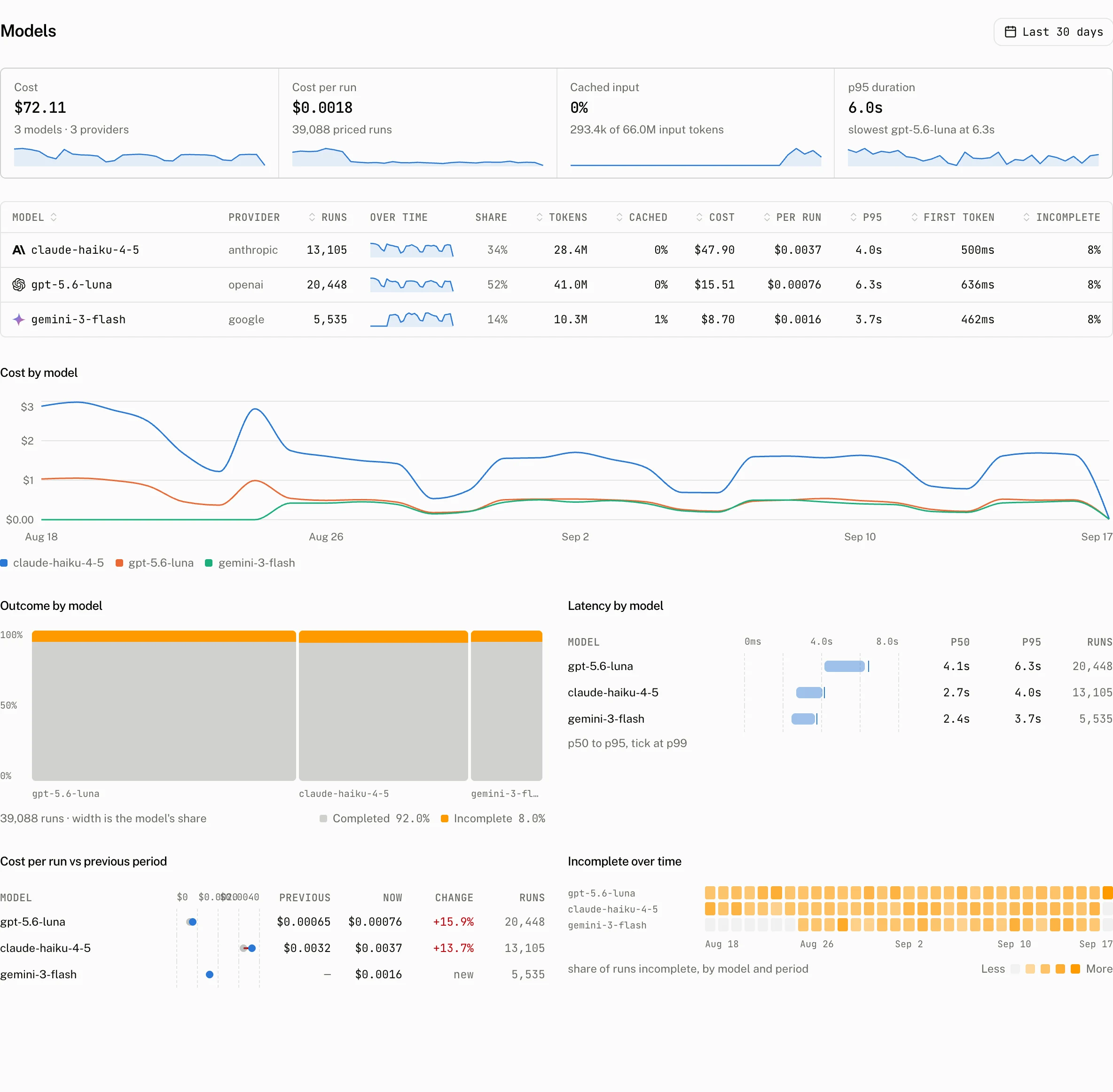Click gpt-5.6-luna over time sparkline
This screenshot has height=1092, width=1113.
[412, 284]
